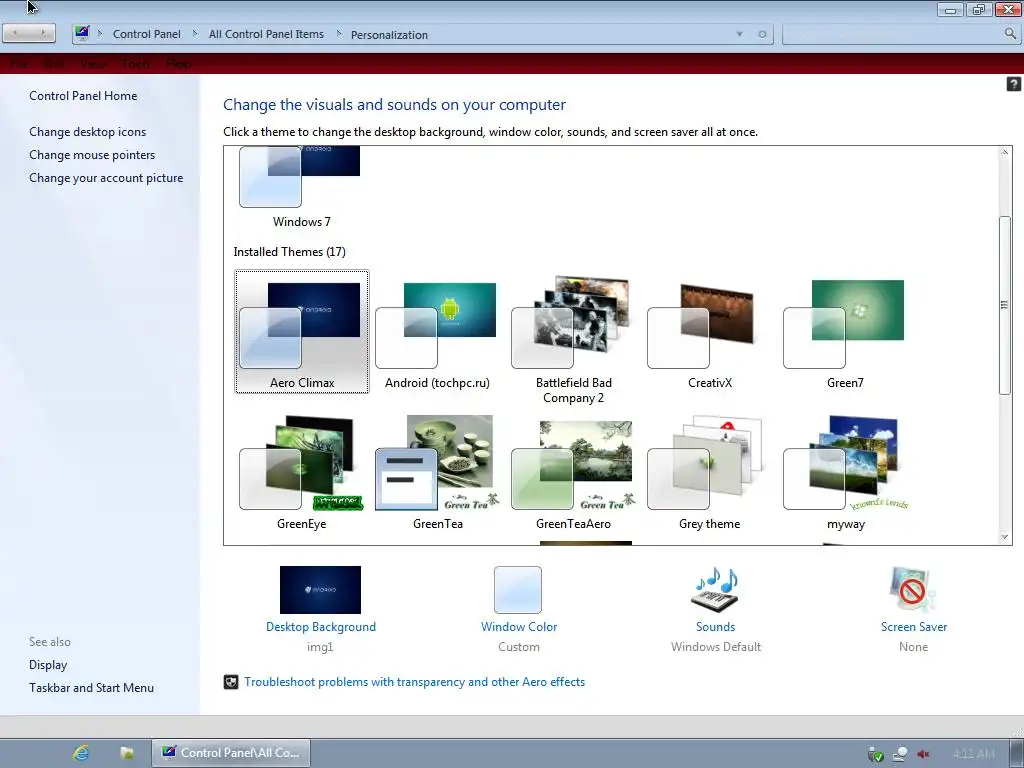Choose the Battlefield Bad Company 2 theme
This screenshot has width=1024, height=768.
[x=573, y=338]
